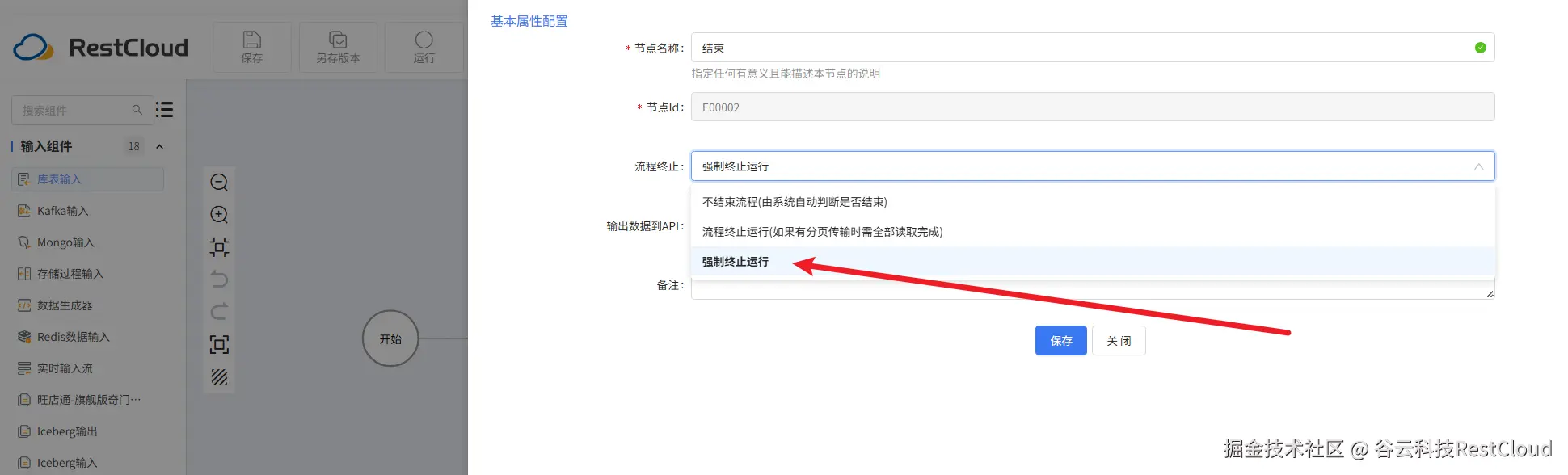The image size is (1568, 475).
Task: Toggle the component list view icon
Action: click(x=164, y=110)
